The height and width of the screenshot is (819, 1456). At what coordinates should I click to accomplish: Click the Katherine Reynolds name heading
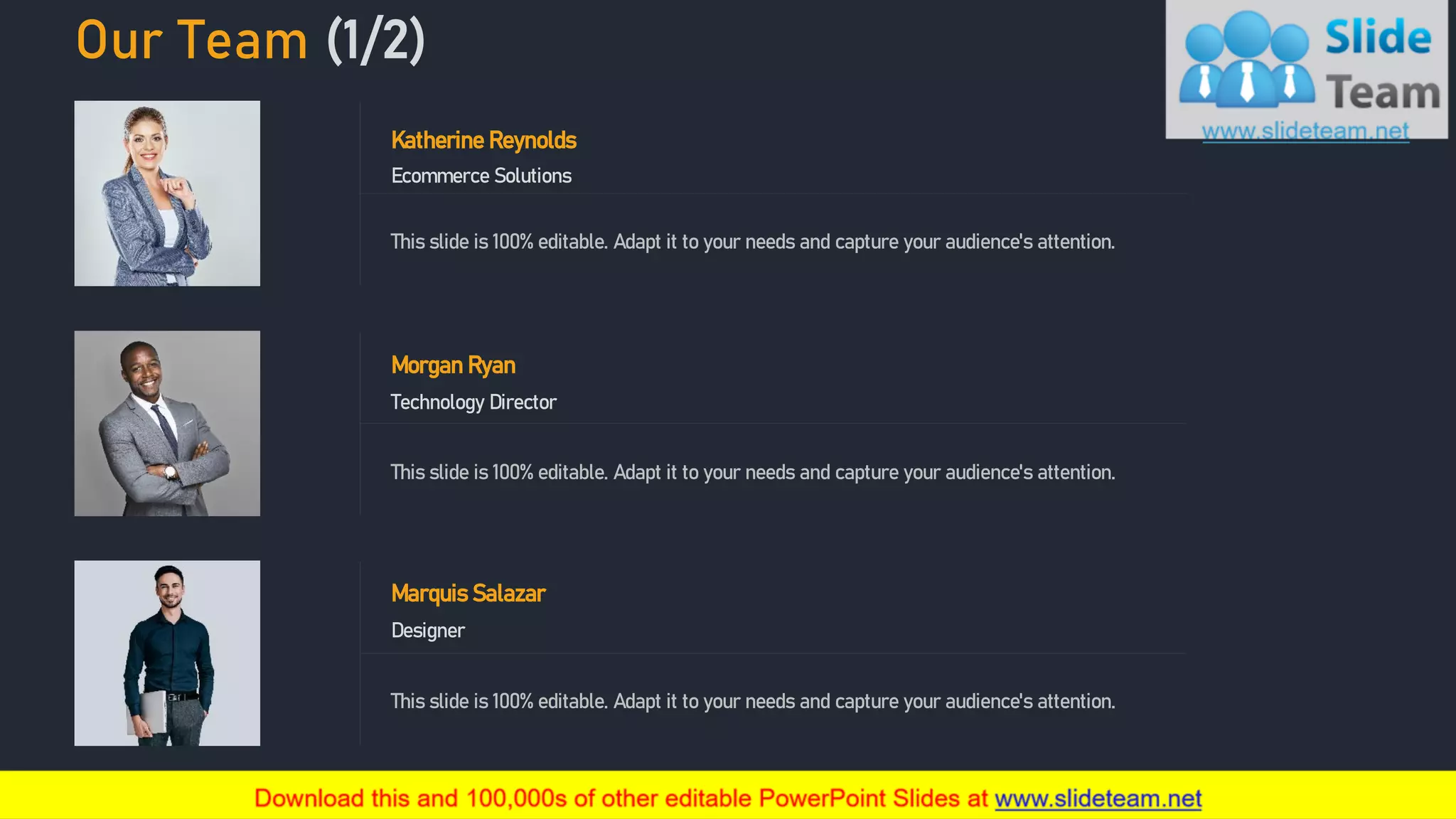[x=483, y=140]
